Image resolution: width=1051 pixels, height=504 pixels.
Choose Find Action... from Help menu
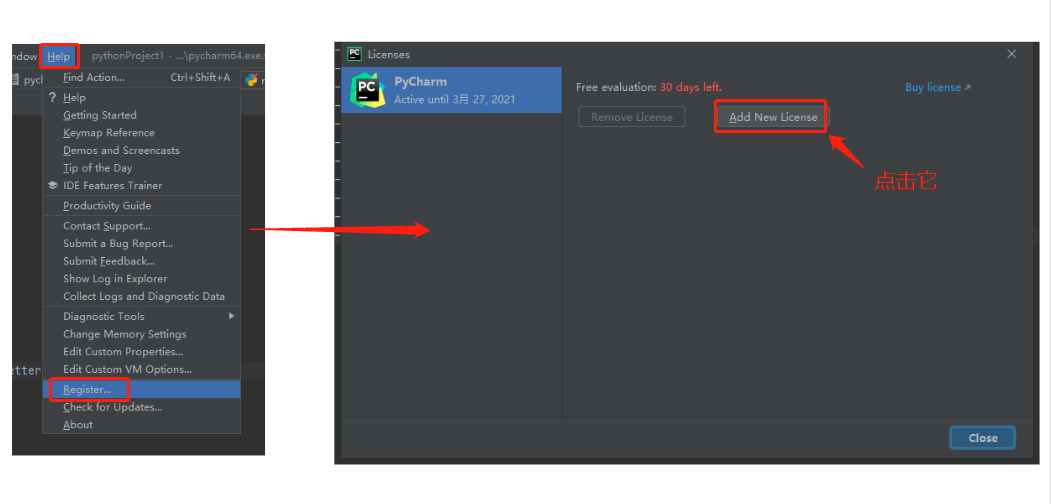pos(141,78)
